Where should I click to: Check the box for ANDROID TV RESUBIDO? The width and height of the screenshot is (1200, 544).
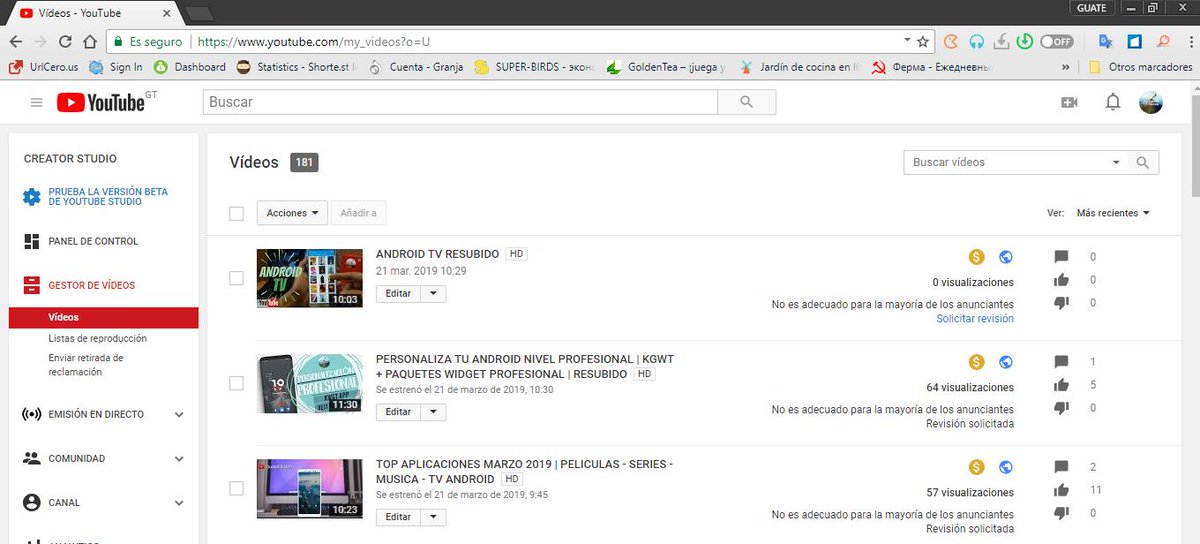(236, 278)
